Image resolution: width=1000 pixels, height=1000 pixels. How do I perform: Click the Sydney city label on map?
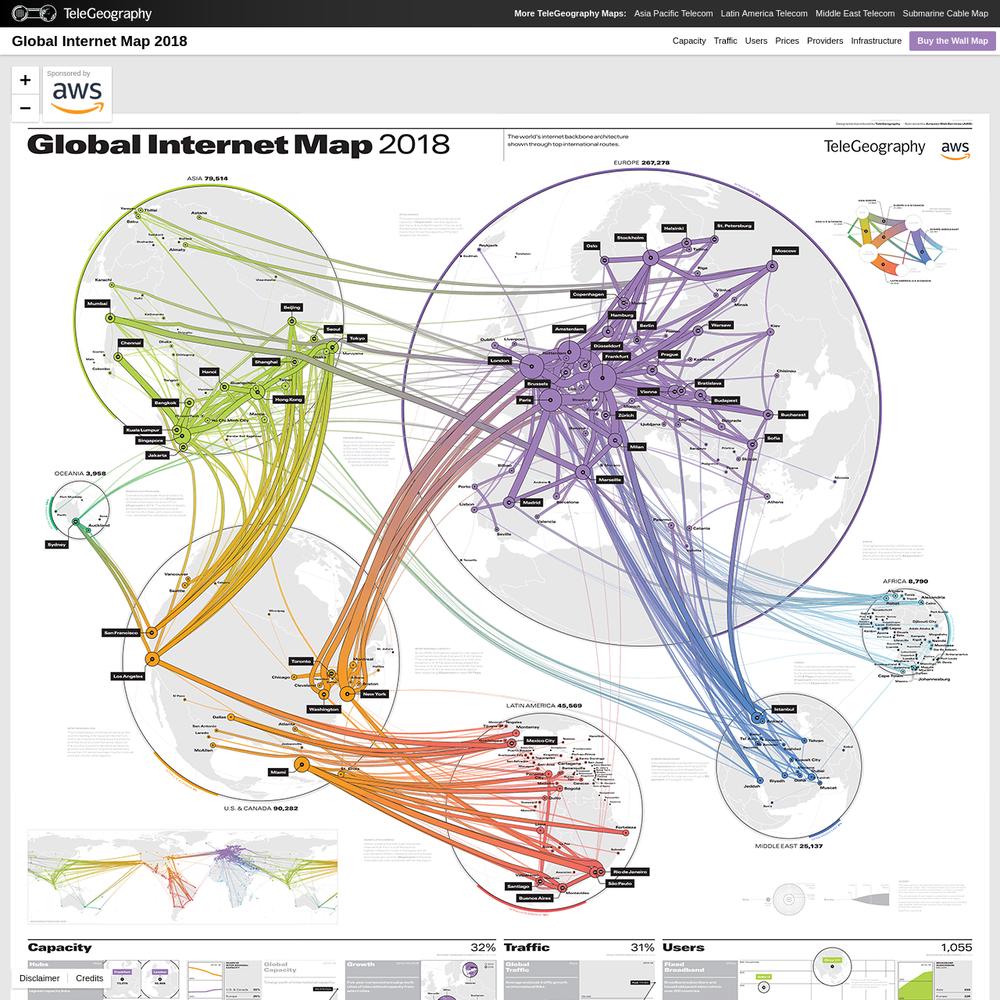(x=56, y=544)
